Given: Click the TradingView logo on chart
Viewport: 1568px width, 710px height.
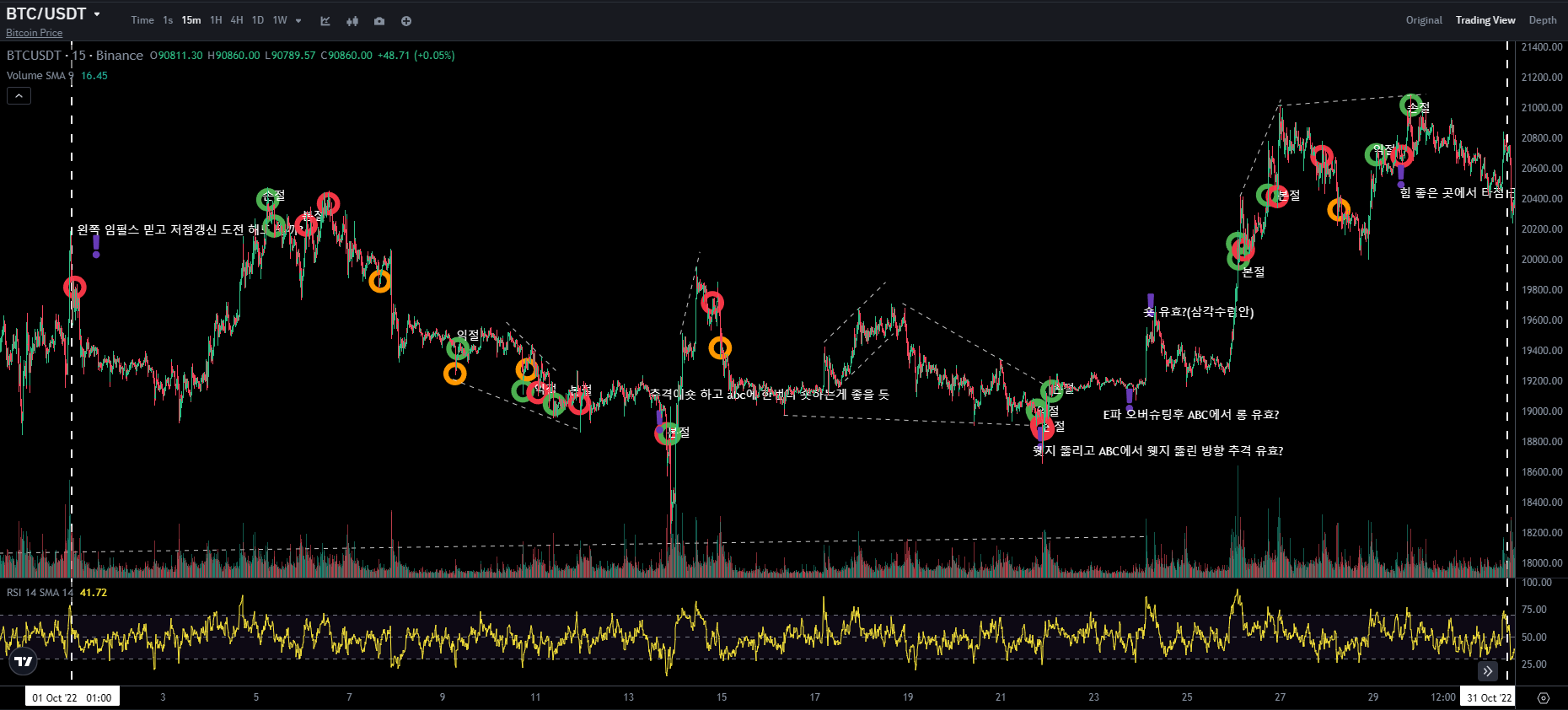Looking at the screenshot, I should point(24,661).
